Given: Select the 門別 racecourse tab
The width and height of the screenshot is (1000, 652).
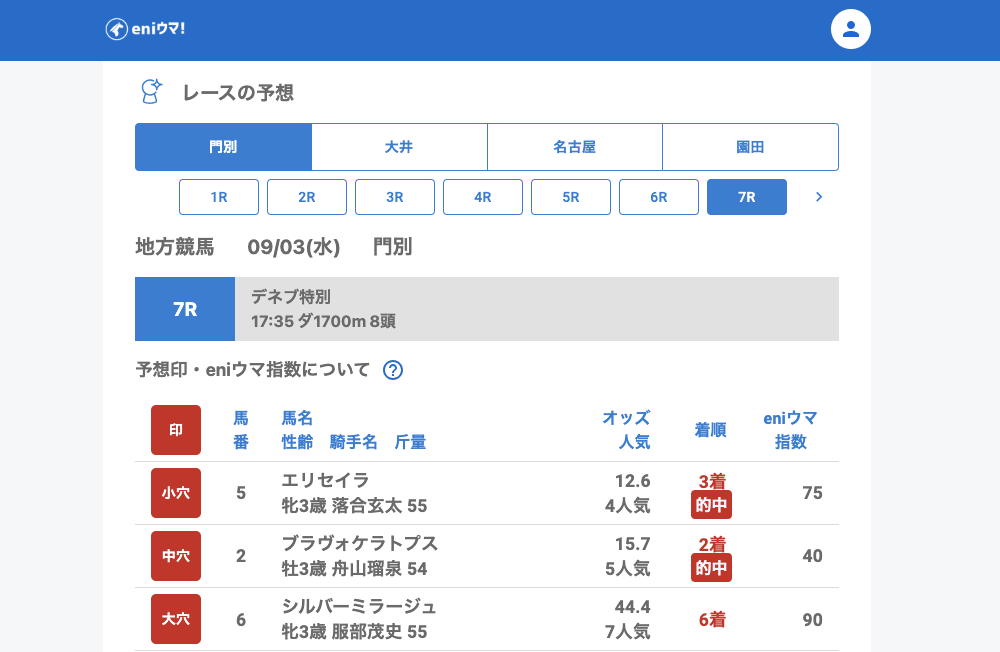Looking at the screenshot, I should point(223,147).
